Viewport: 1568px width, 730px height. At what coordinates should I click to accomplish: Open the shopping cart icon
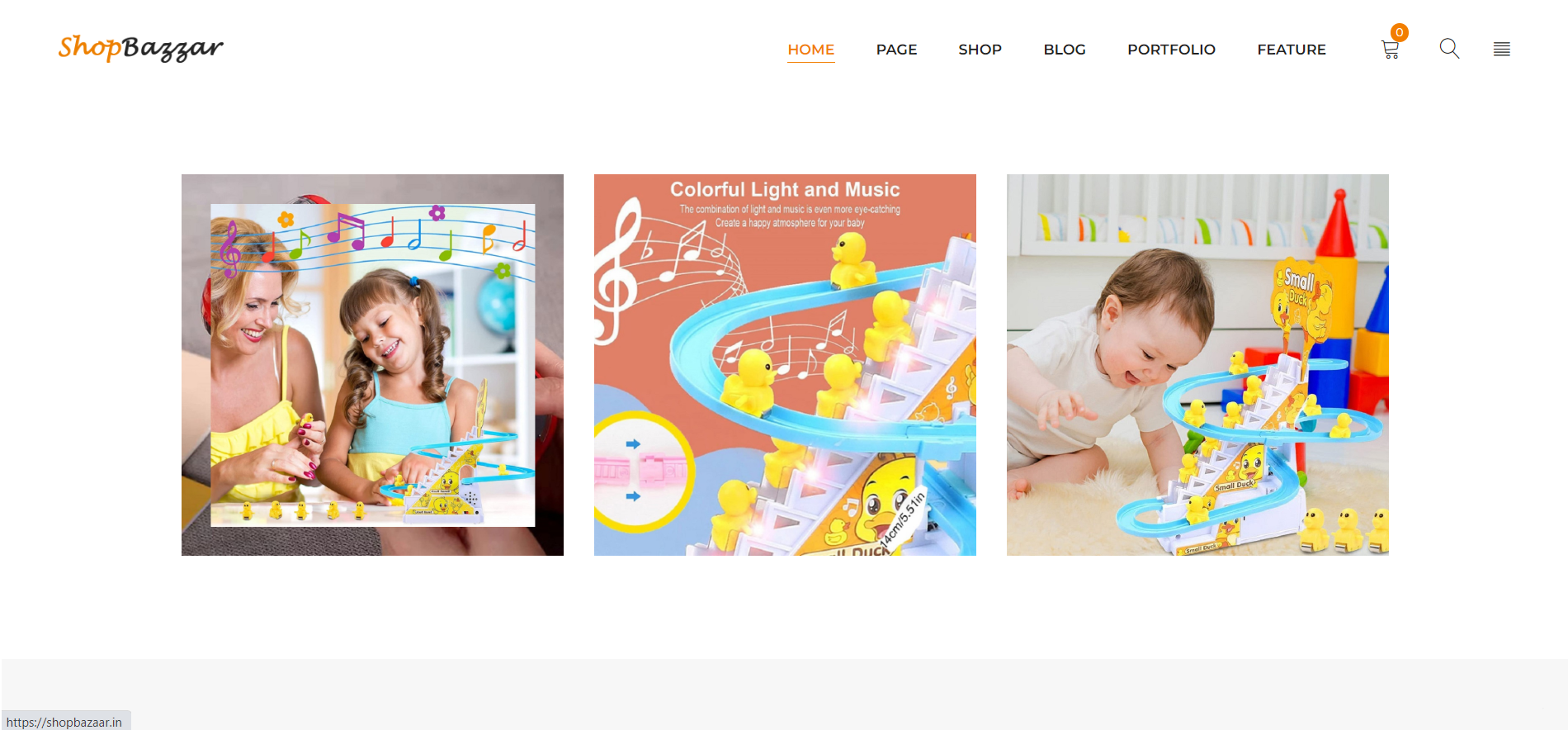tap(1390, 50)
